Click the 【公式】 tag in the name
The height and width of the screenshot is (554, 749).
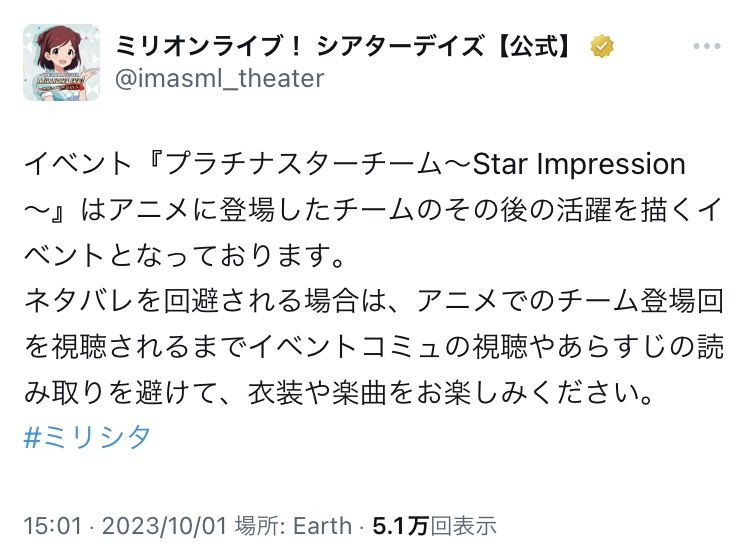coord(540,45)
